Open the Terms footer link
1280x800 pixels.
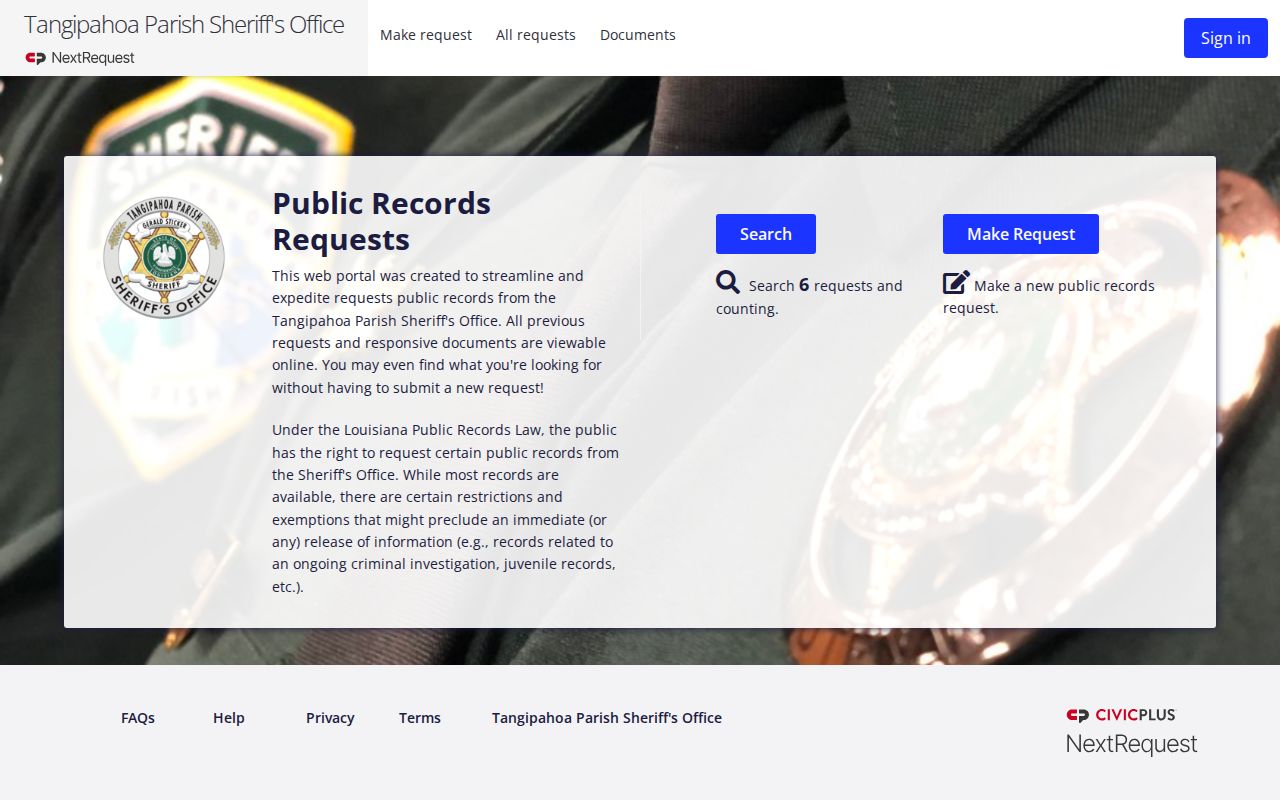point(420,718)
